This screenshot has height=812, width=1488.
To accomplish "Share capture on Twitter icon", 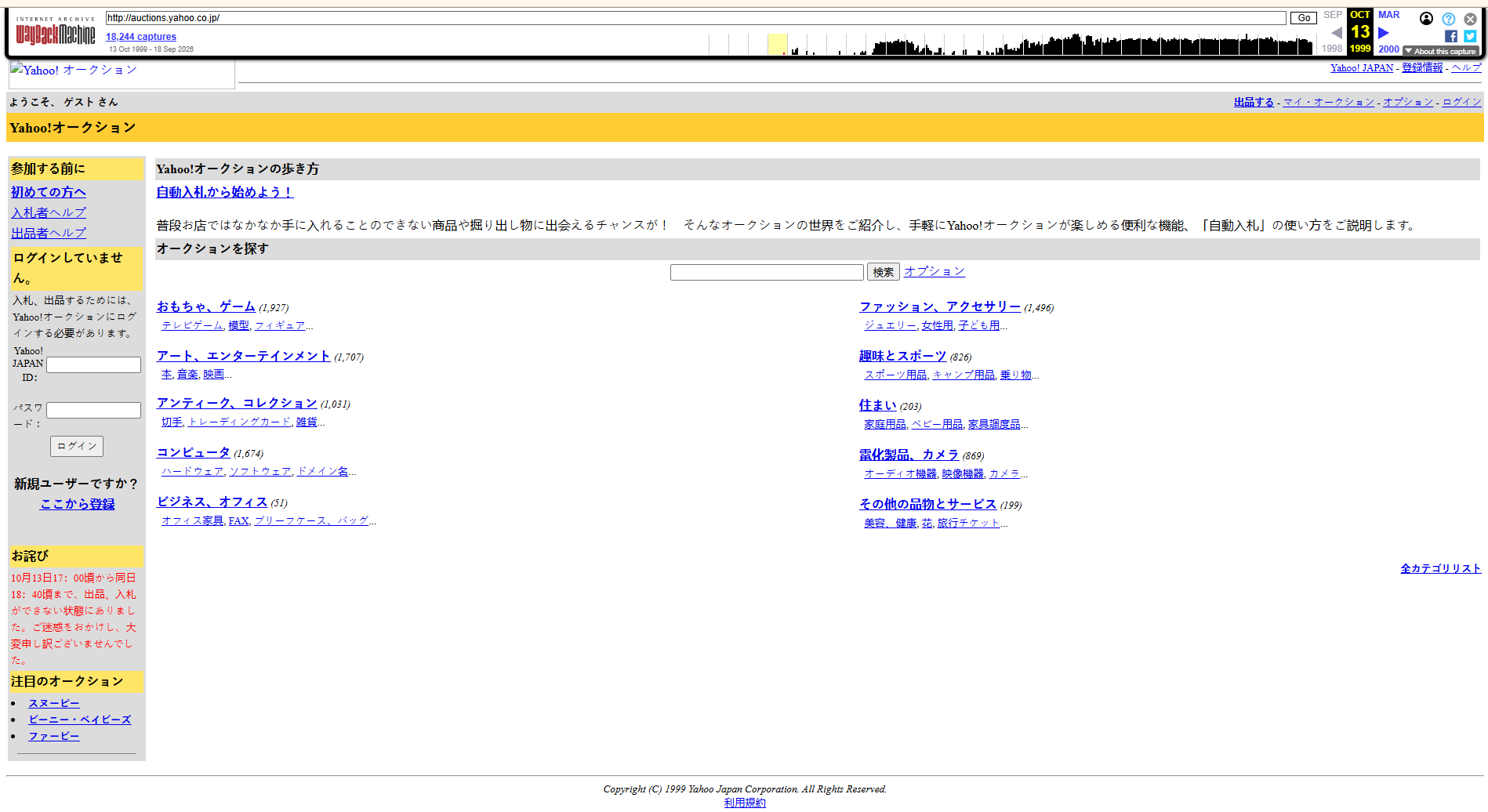I will point(1470,36).
